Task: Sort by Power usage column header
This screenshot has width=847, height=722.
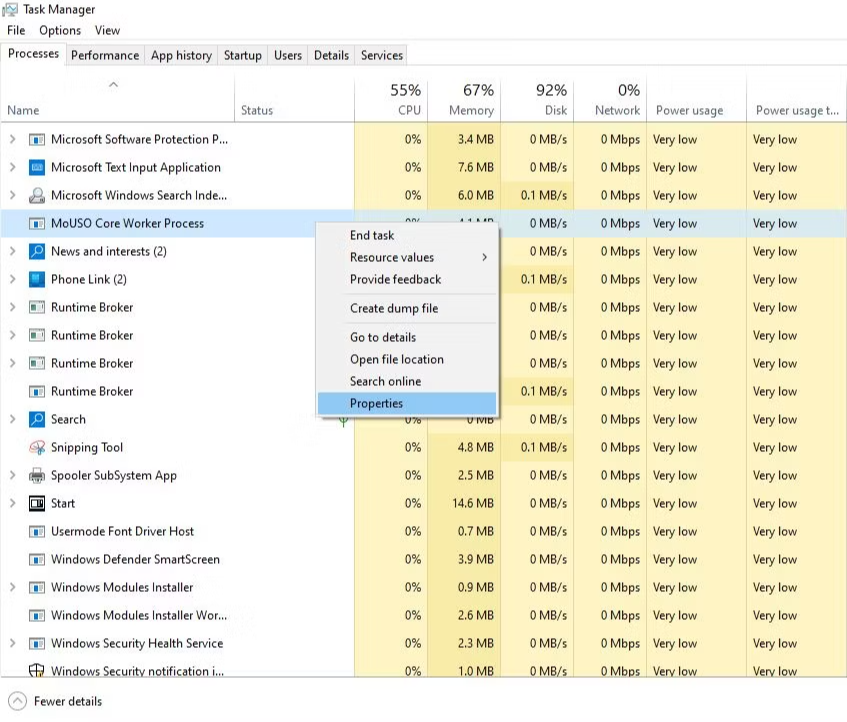Action: (x=696, y=99)
